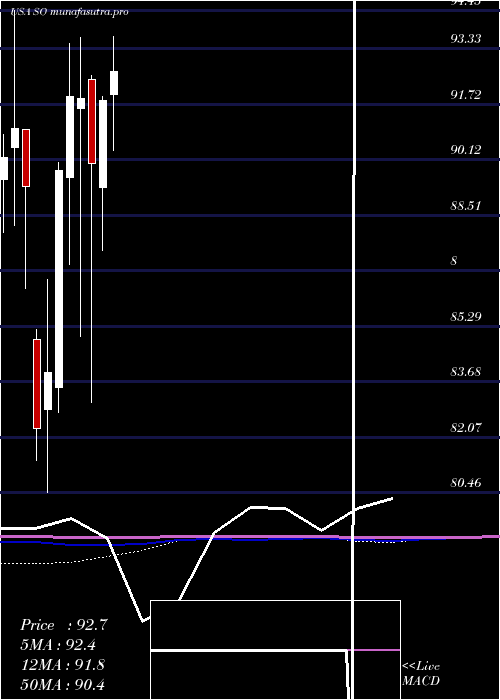Screen dimensions: 500x700
Task: Click the 83.68 price axis label
Action: click(x=466, y=371)
